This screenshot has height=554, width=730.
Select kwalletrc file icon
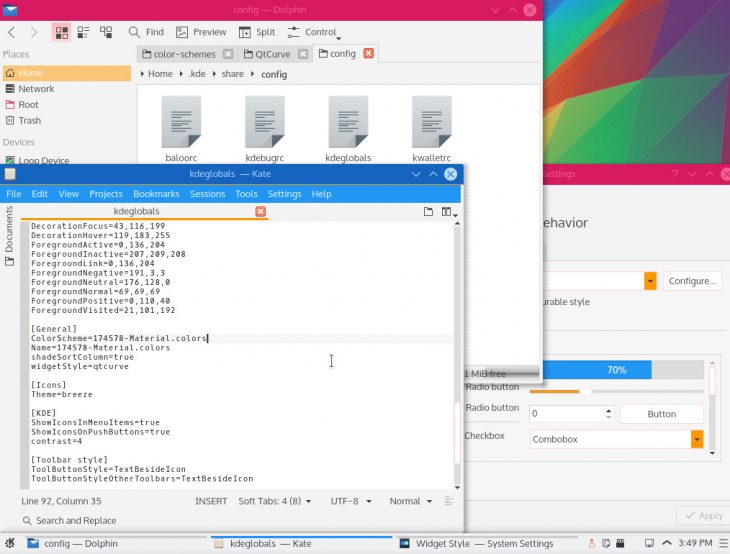[x=432, y=122]
